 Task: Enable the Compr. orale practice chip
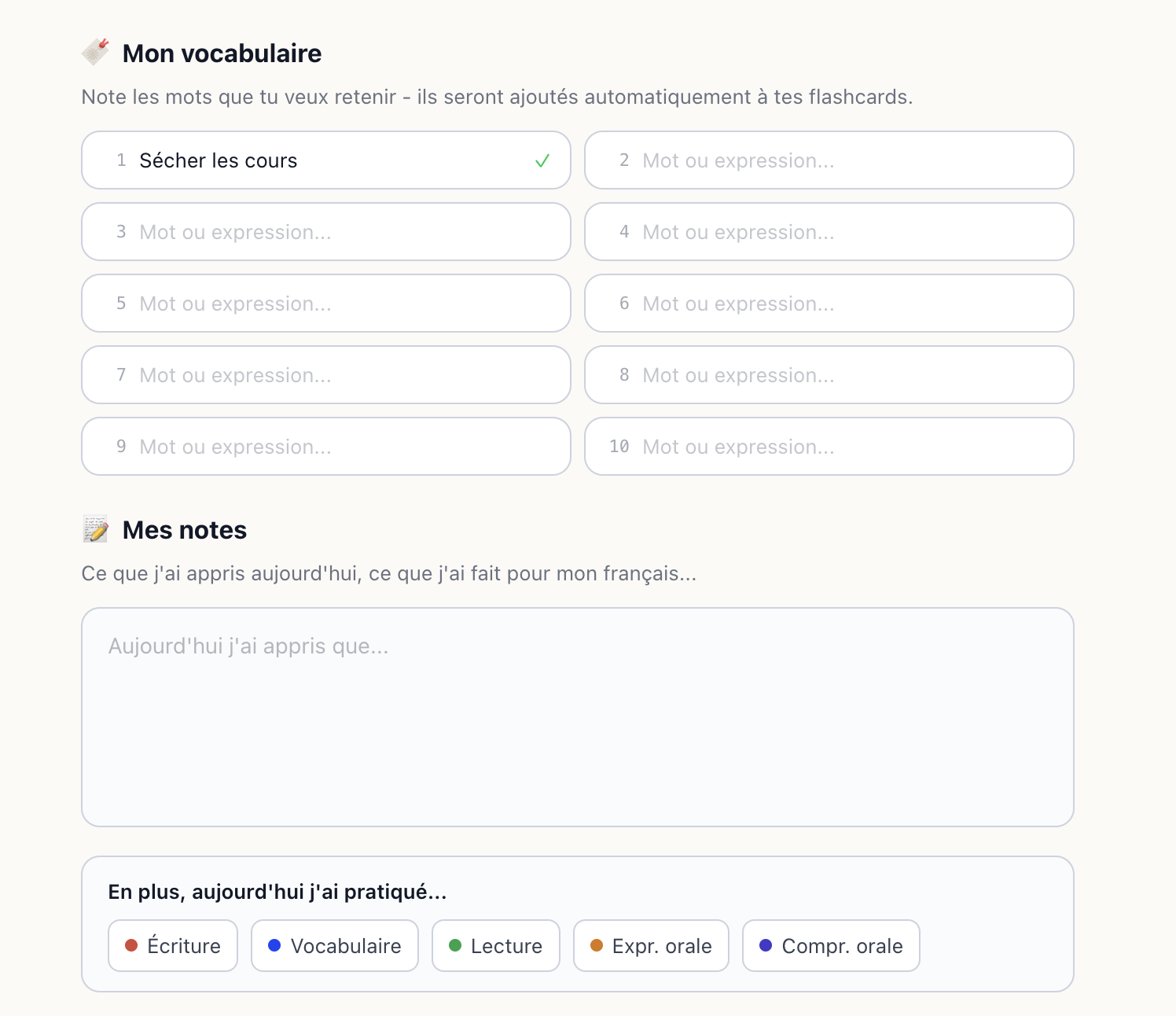pyautogui.click(x=831, y=945)
